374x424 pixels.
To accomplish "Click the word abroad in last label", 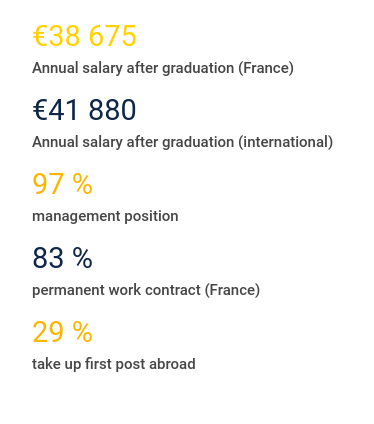I will (172, 364).
